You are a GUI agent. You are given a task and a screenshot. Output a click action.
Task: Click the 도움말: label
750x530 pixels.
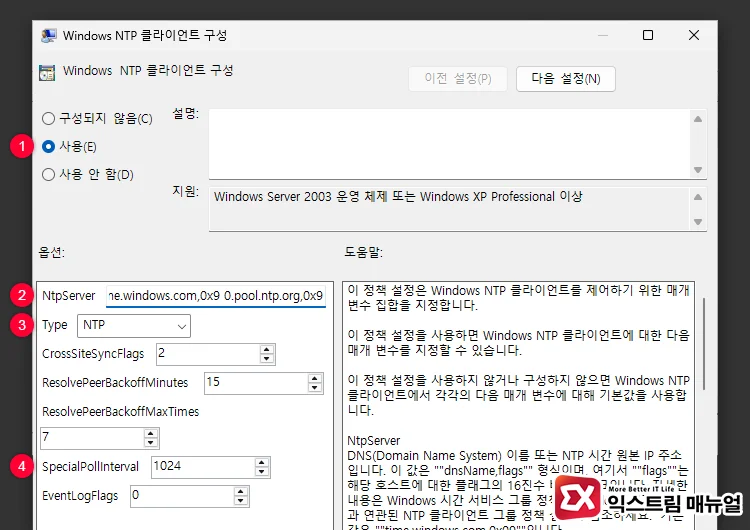coord(364,252)
